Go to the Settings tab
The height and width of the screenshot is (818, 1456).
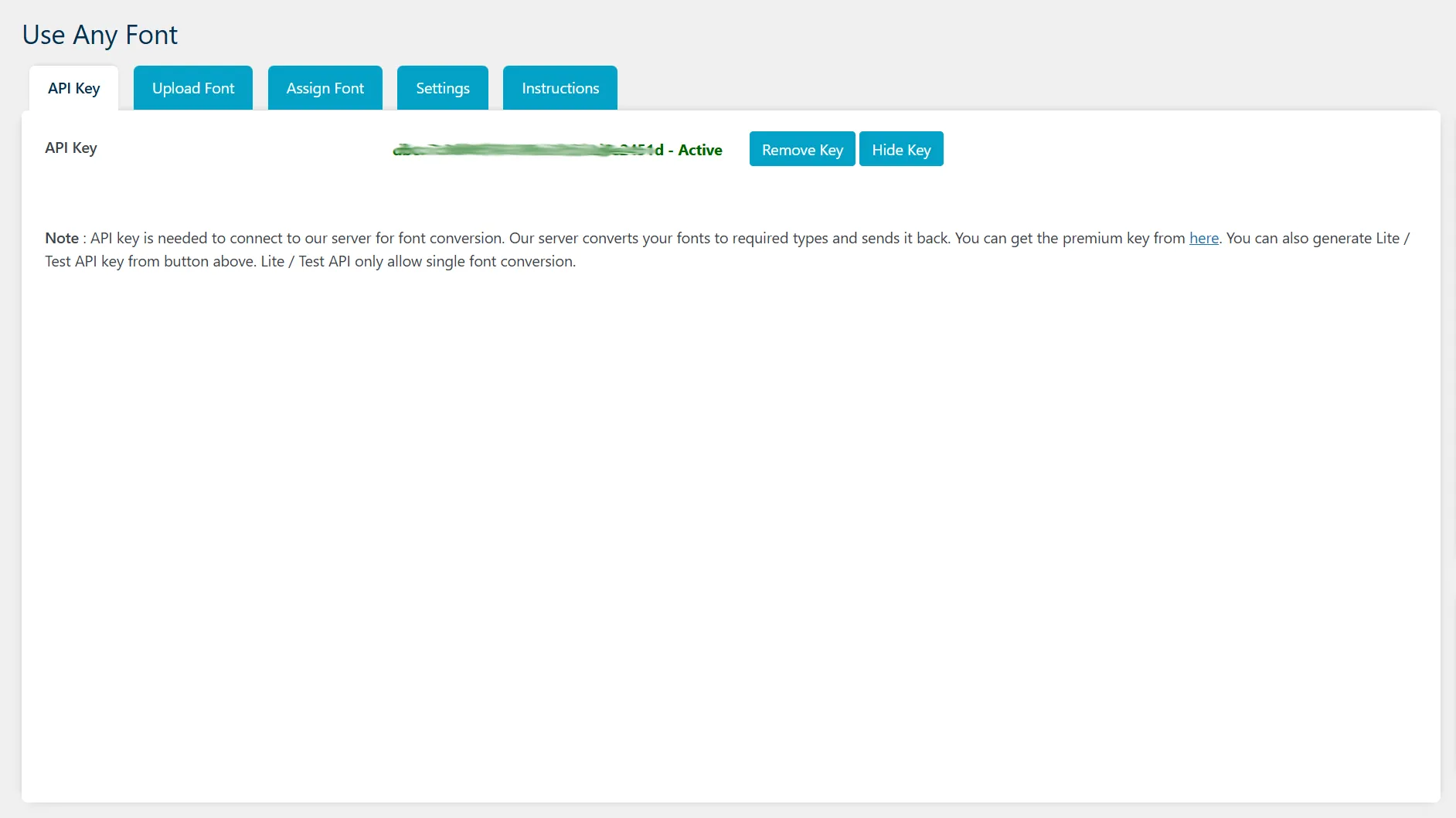[x=443, y=88]
